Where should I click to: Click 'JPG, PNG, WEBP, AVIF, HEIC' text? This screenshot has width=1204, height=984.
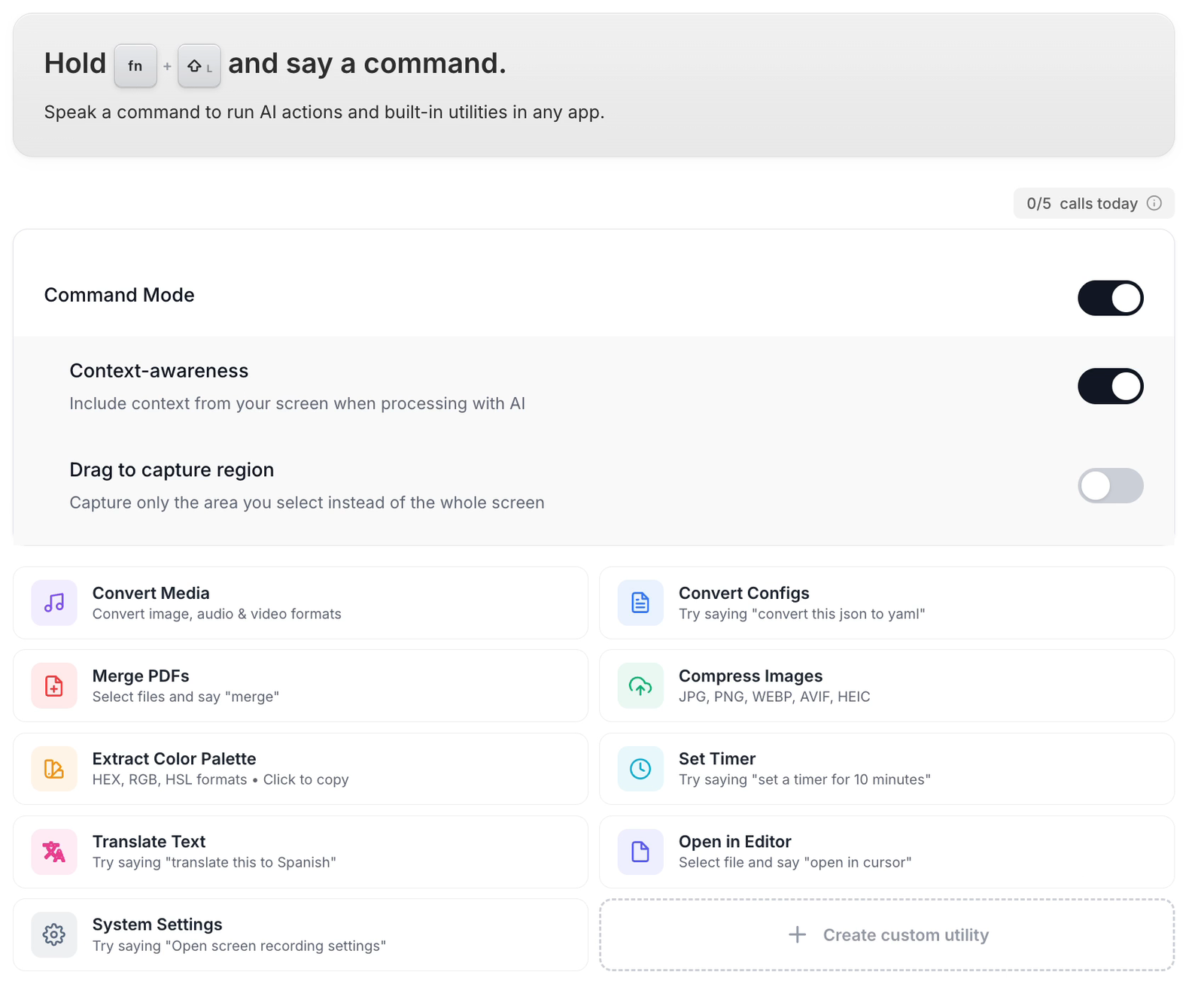774,697
